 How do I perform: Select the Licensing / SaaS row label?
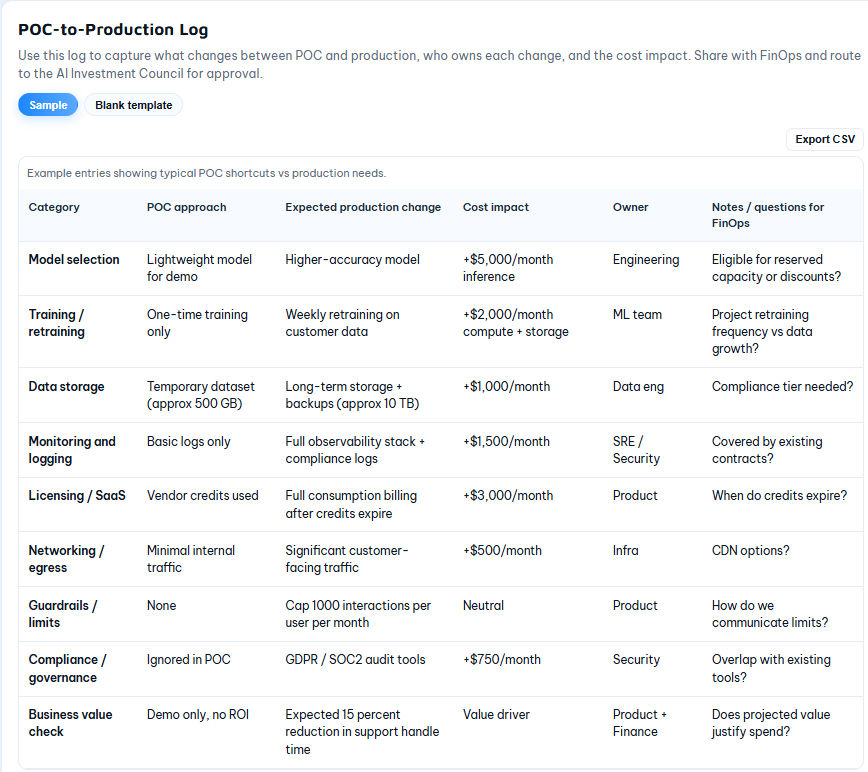coord(77,495)
